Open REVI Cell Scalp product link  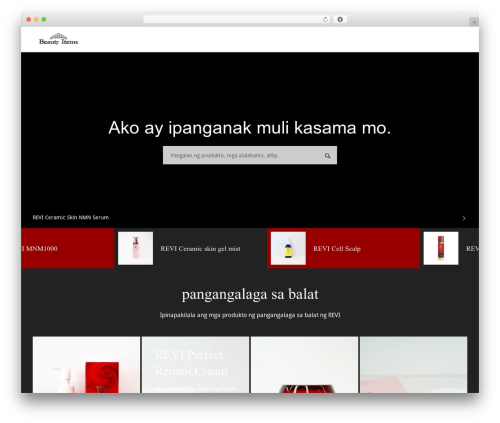pos(337,249)
